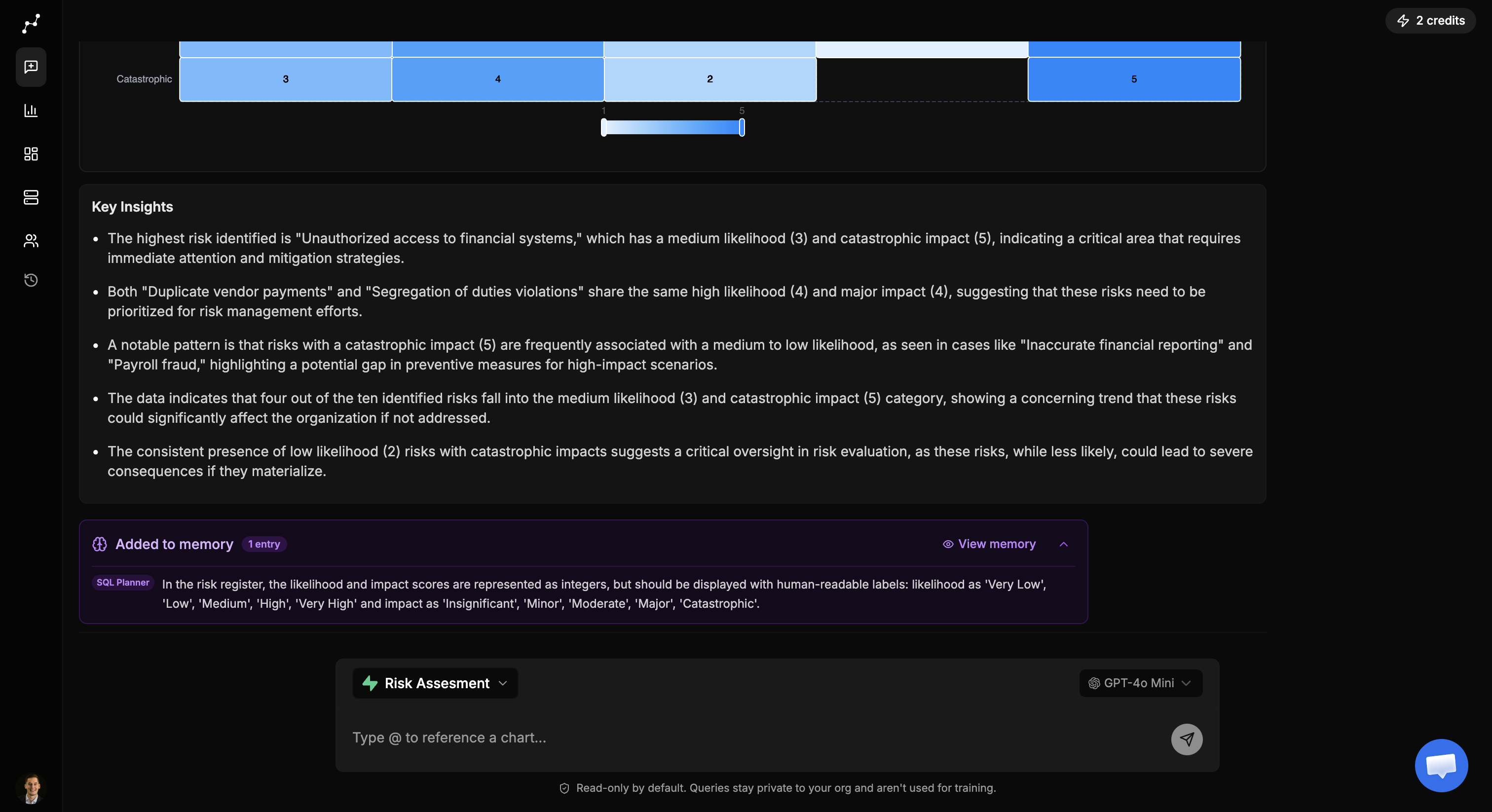Open the database sidebar icon
Viewport: 1492px width, 812px height.
(31, 197)
